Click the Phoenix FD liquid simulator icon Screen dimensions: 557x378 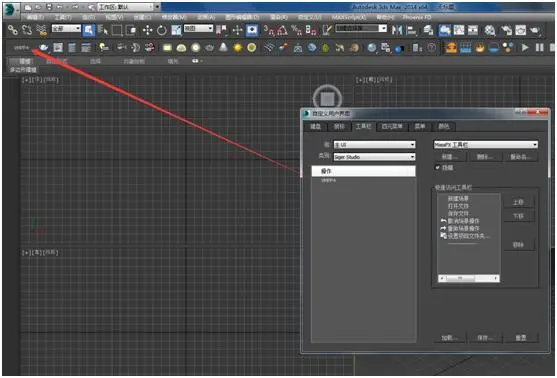pos(494,47)
